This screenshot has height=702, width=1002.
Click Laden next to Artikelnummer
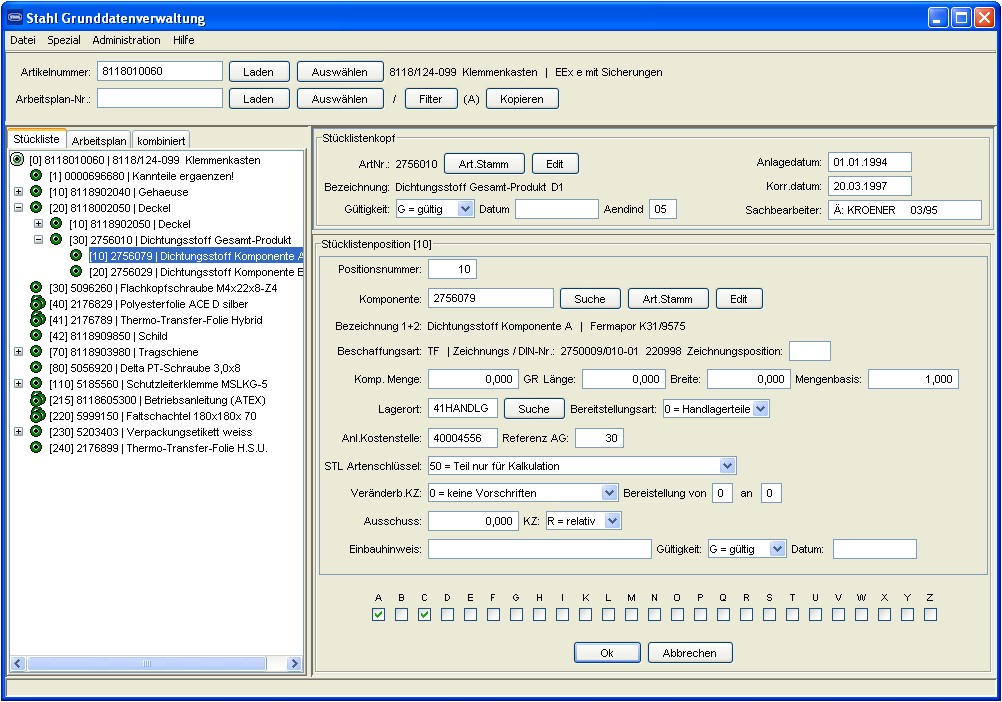click(259, 72)
